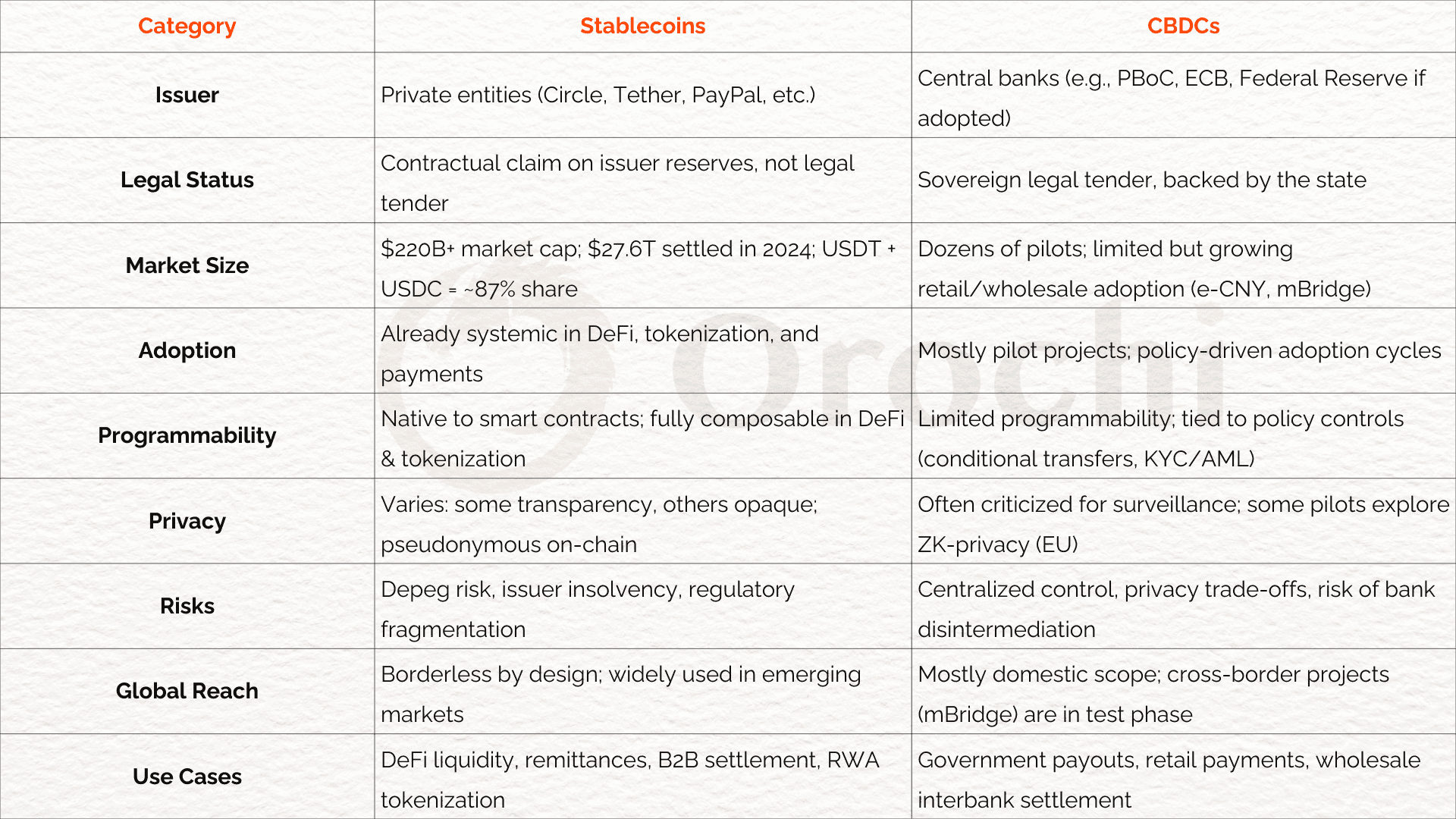
Task: Click the Category column header
Action: click(187, 27)
